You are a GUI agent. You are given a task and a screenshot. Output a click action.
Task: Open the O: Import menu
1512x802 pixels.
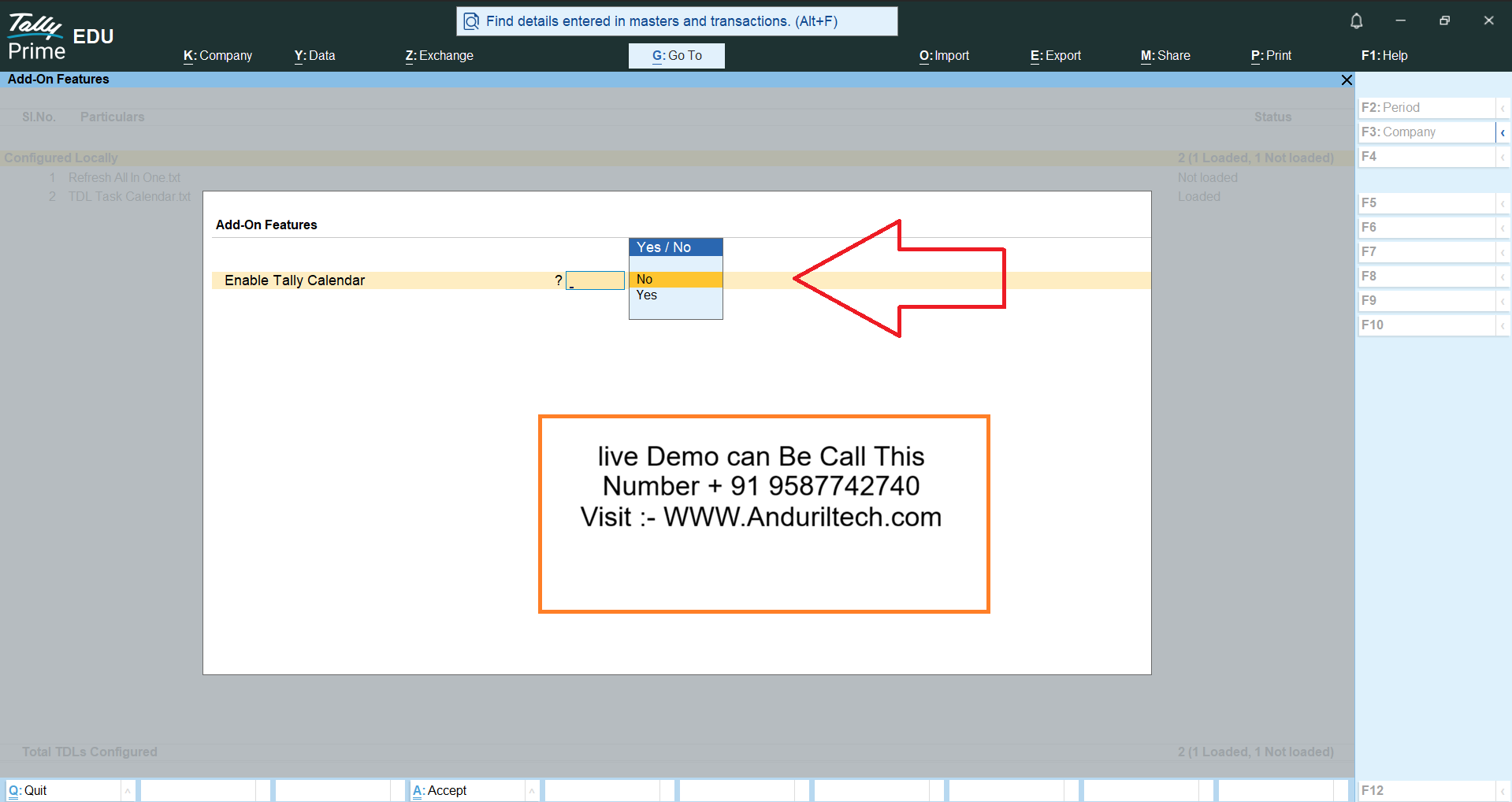click(944, 56)
